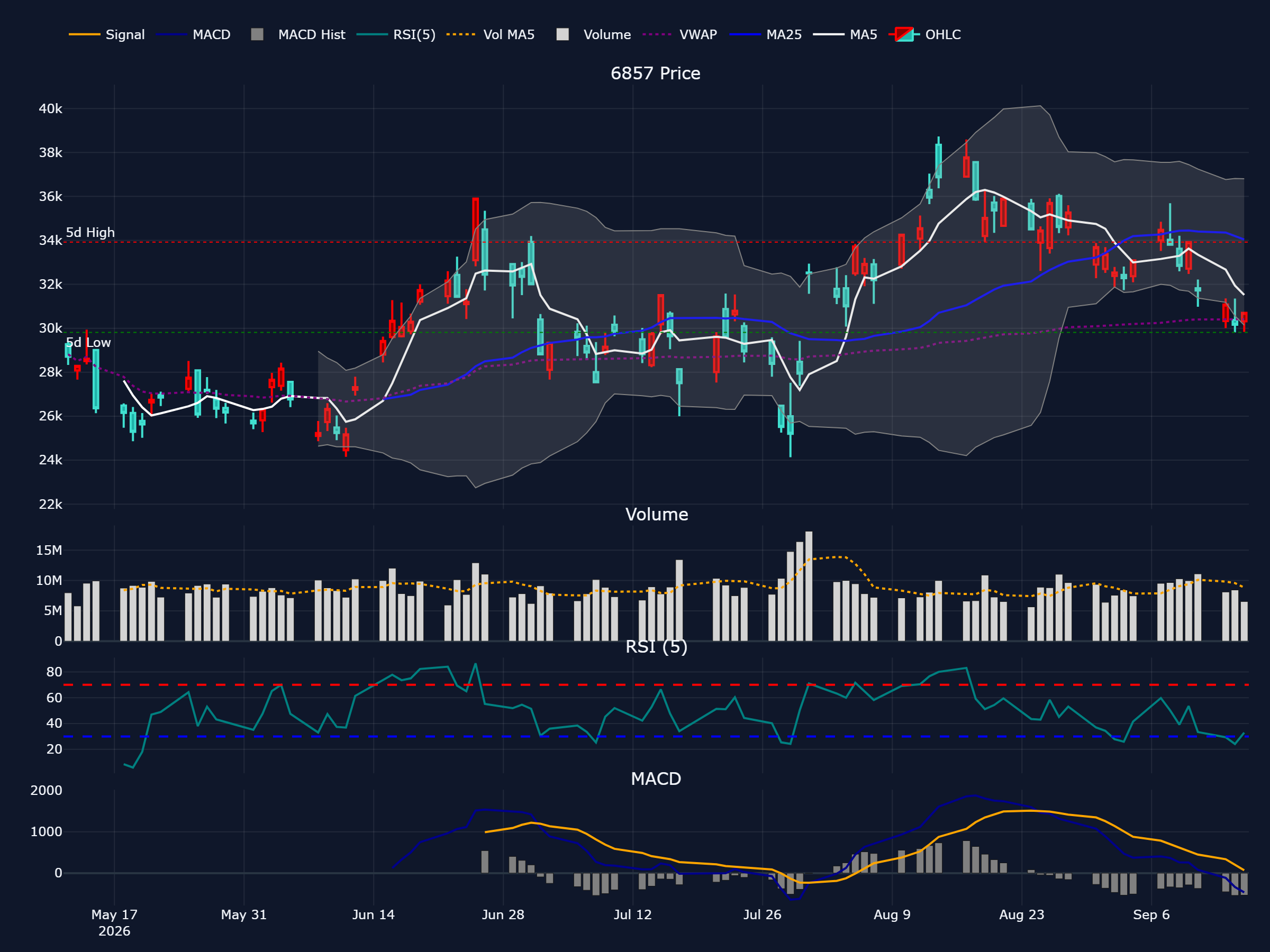Viewport: 1270px width, 952px height.
Task: Click the 2000 label on the MACD axis
Action: (x=47, y=790)
